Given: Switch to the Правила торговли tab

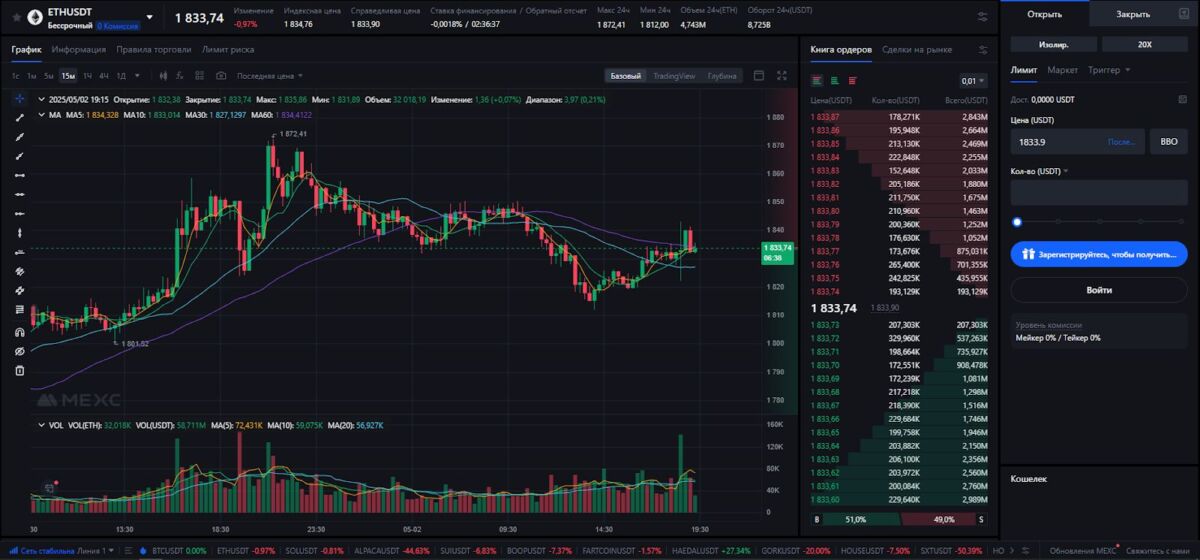Looking at the screenshot, I should (x=153, y=49).
